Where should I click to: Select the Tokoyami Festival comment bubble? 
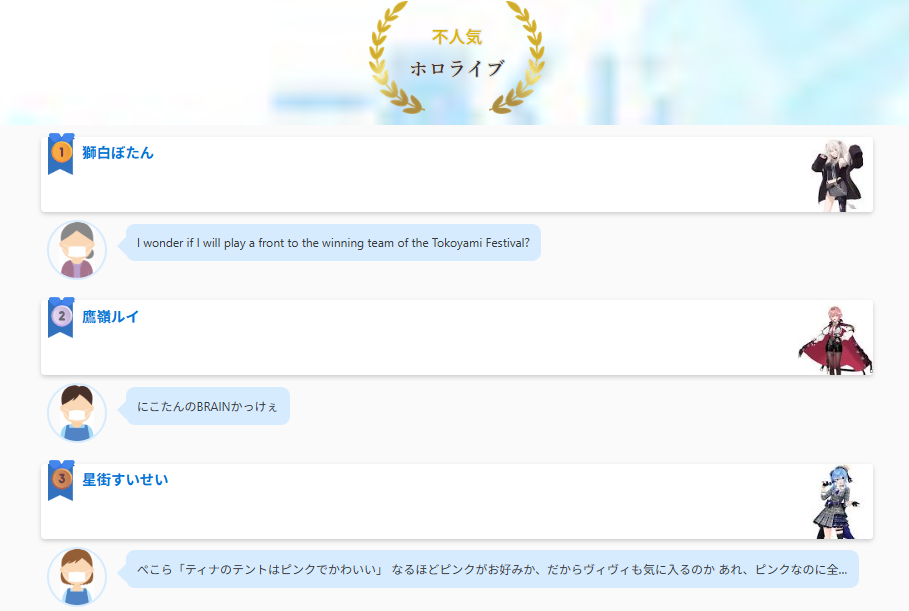coord(333,243)
